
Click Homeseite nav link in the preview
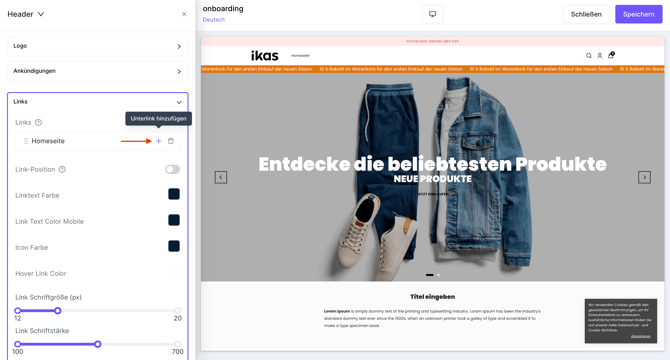[300, 56]
